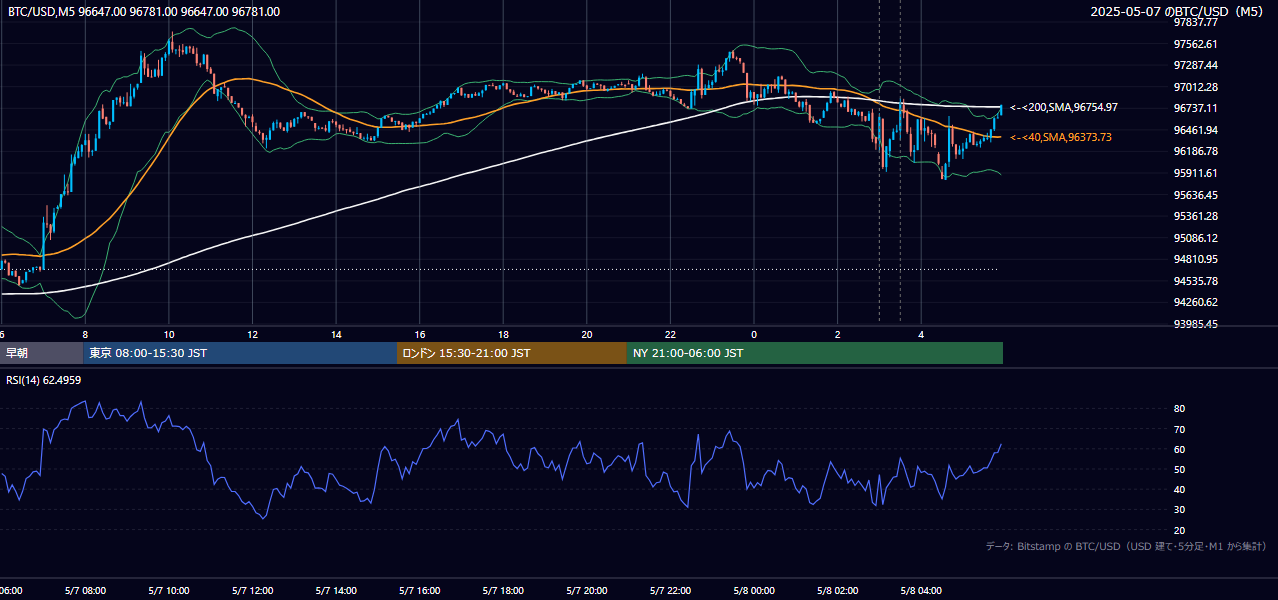Click RSI axis level 60
The width and height of the screenshot is (1278, 600).
(x=1179, y=449)
